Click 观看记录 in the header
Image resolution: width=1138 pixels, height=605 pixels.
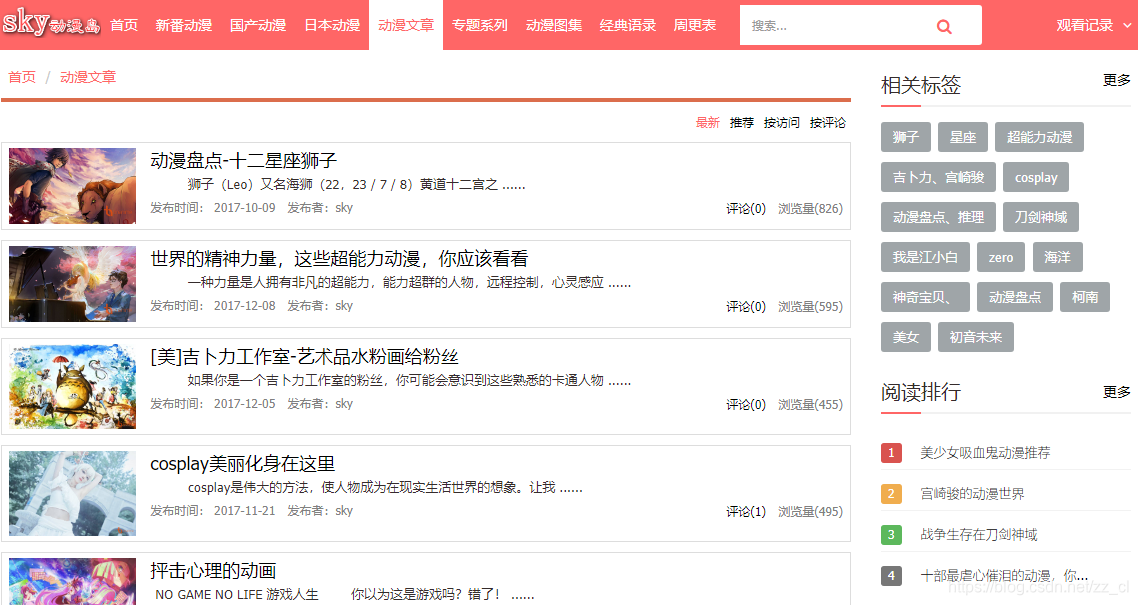click(1084, 25)
